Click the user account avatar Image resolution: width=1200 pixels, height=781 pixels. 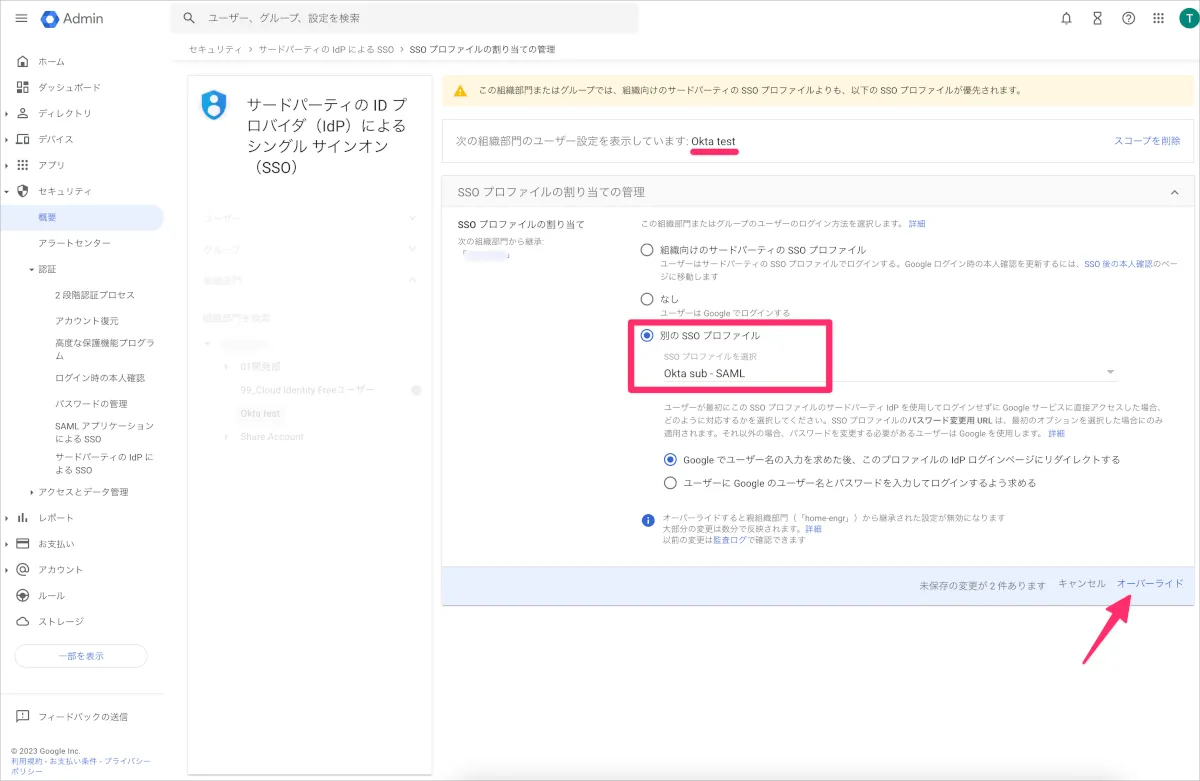pyautogui.click(x=1186, y=19)
